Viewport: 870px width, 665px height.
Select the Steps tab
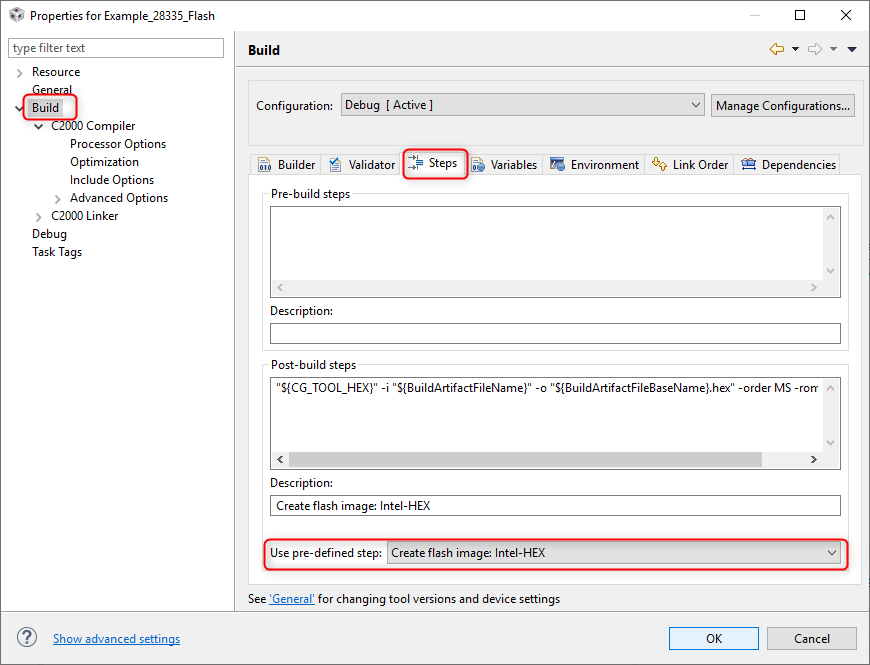coord(434,164)
